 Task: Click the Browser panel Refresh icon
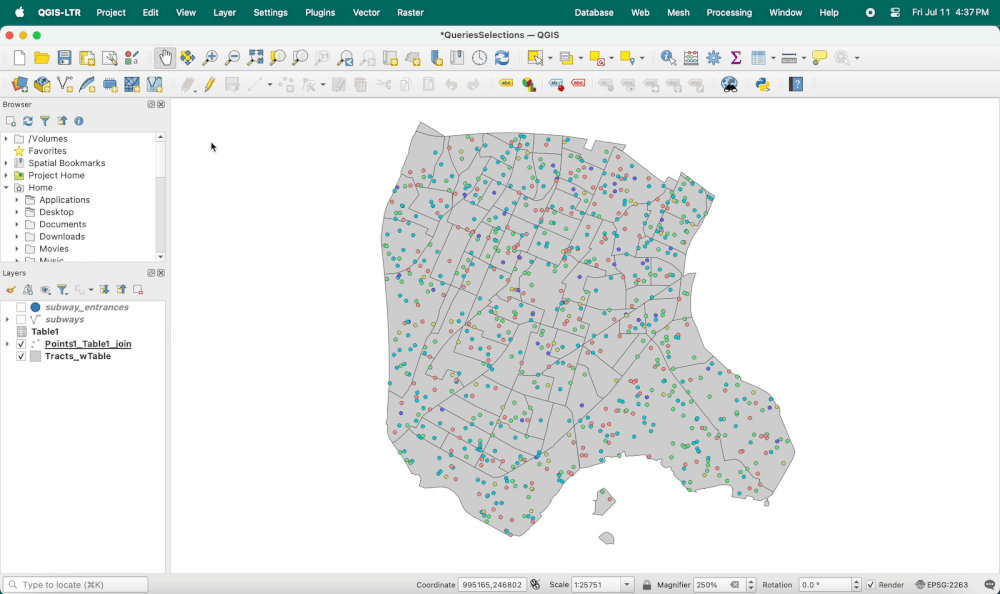(x=27, y=121)
